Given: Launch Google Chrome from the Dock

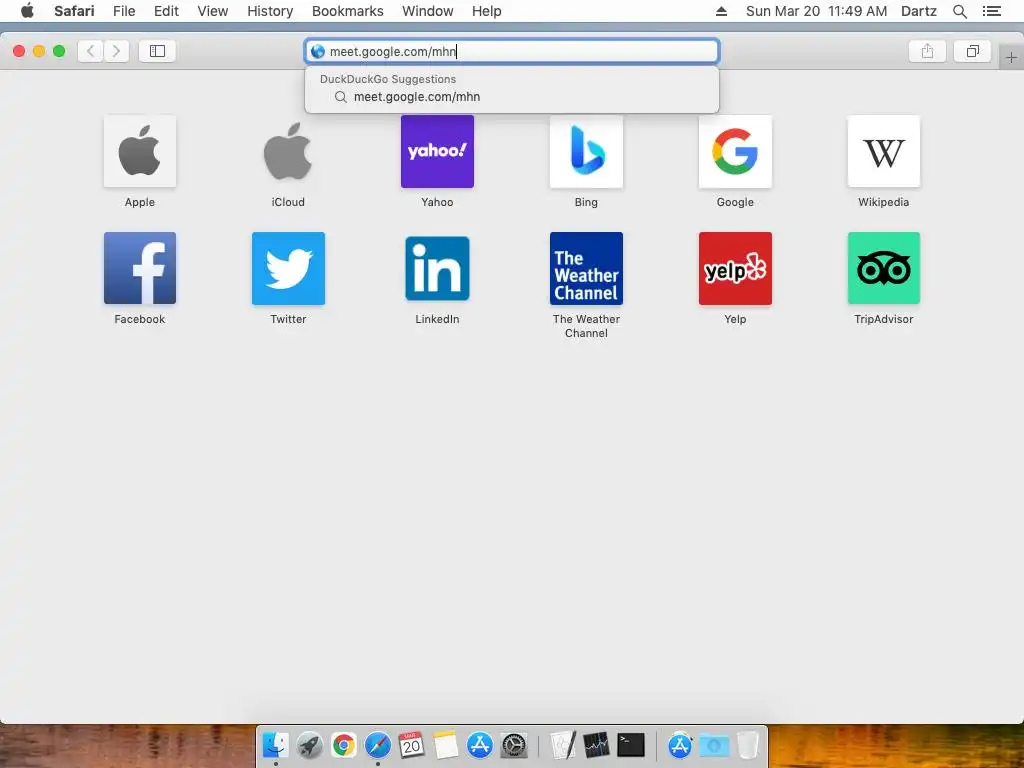Looking at the screenshot, I should pos(344,745).
